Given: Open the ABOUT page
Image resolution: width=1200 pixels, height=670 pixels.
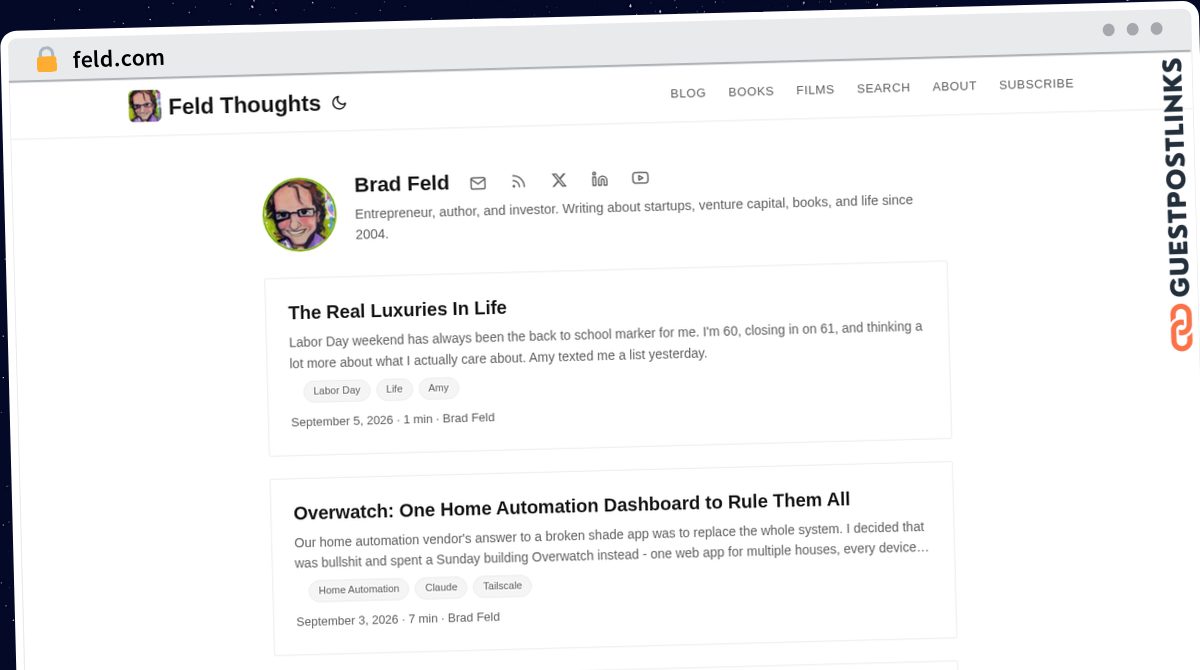Looking at the screenshot, I should click(954, 86).
